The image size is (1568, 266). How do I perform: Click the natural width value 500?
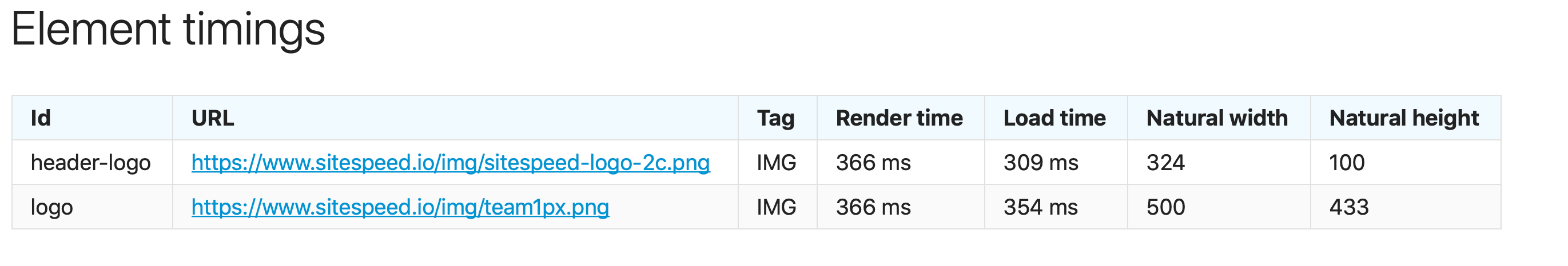click(x=1165, y=207)
